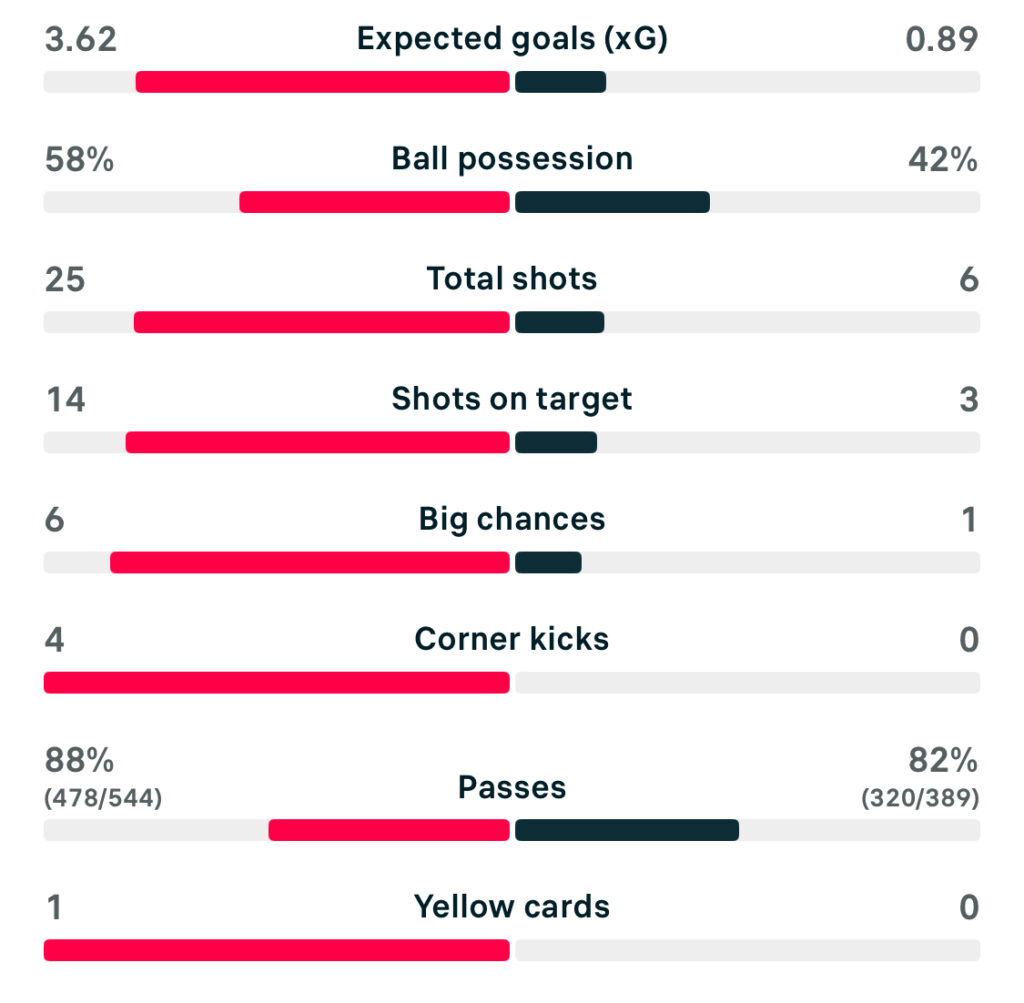The image size is (1024, 1003).
Task: Click the Yellow cards label
Action: [x=512, y=907]
